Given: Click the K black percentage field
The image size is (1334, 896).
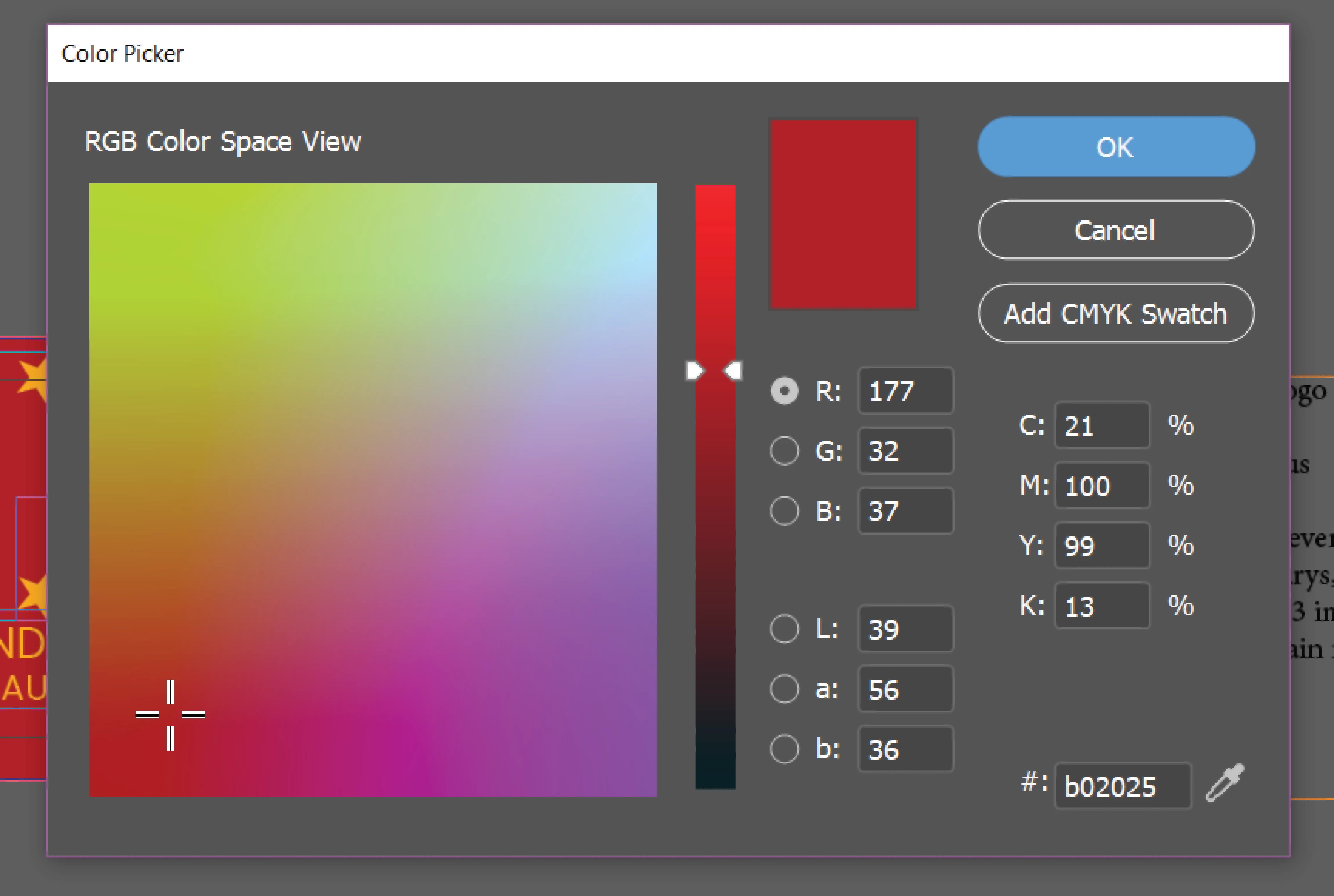Looking at the screenshot, I should coord(1102,606).
